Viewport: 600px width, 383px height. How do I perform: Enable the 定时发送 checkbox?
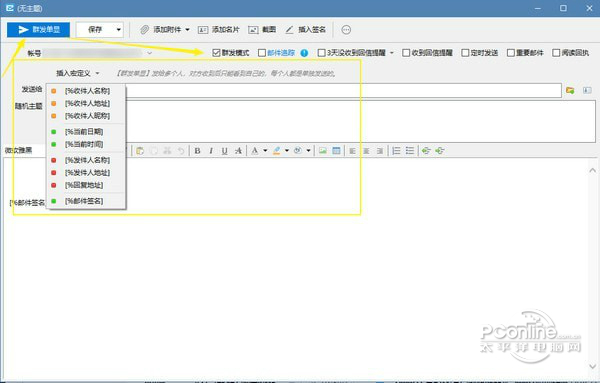tap(465, 53)
